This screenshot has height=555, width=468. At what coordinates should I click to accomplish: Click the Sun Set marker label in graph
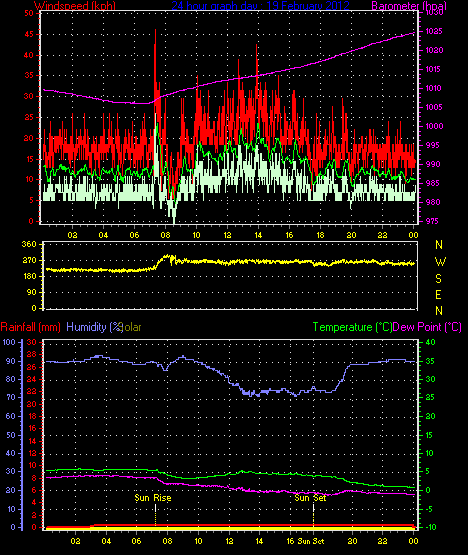[310, 498]
